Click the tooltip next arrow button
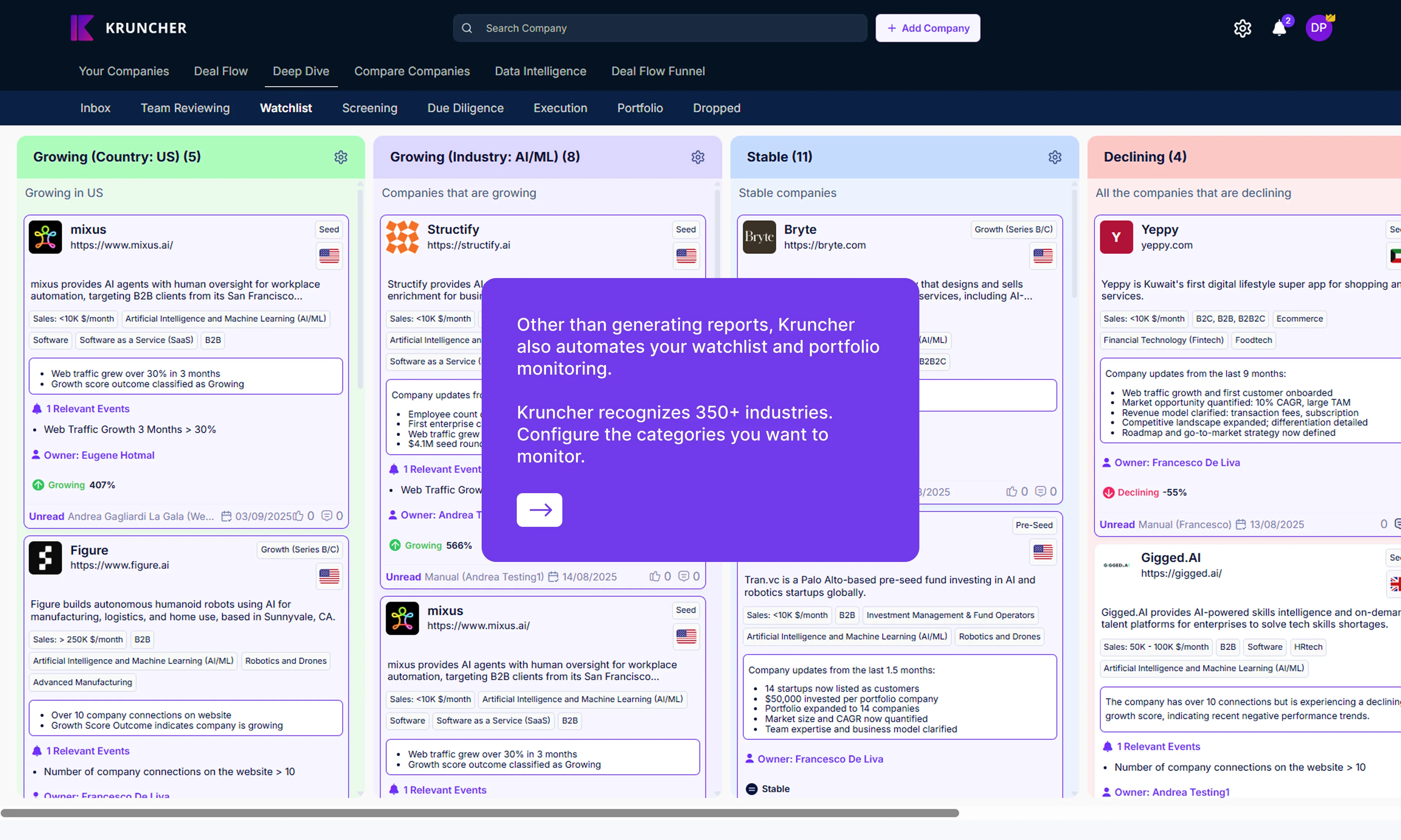 (x=539, y=509)
